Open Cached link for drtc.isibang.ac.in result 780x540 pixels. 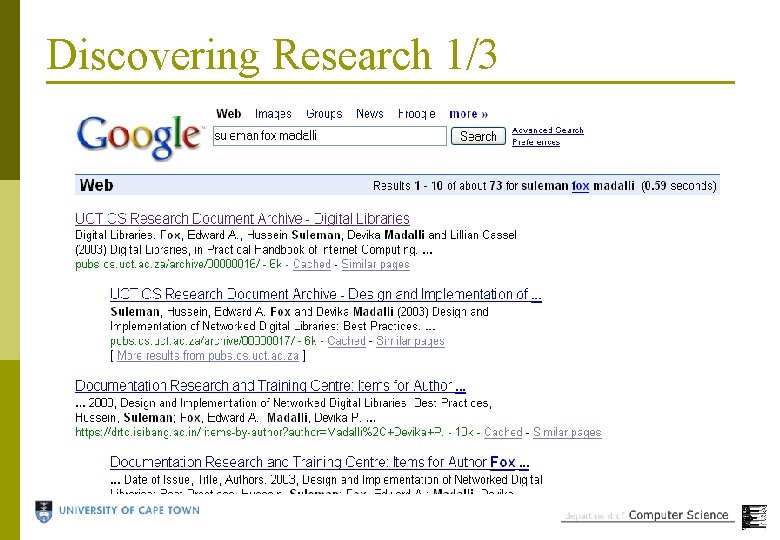pos(503,432)
